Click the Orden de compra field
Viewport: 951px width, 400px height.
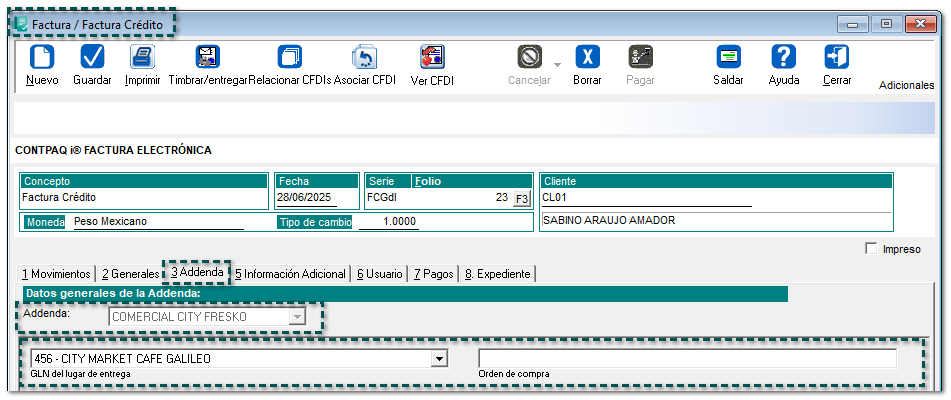[687, 358]
